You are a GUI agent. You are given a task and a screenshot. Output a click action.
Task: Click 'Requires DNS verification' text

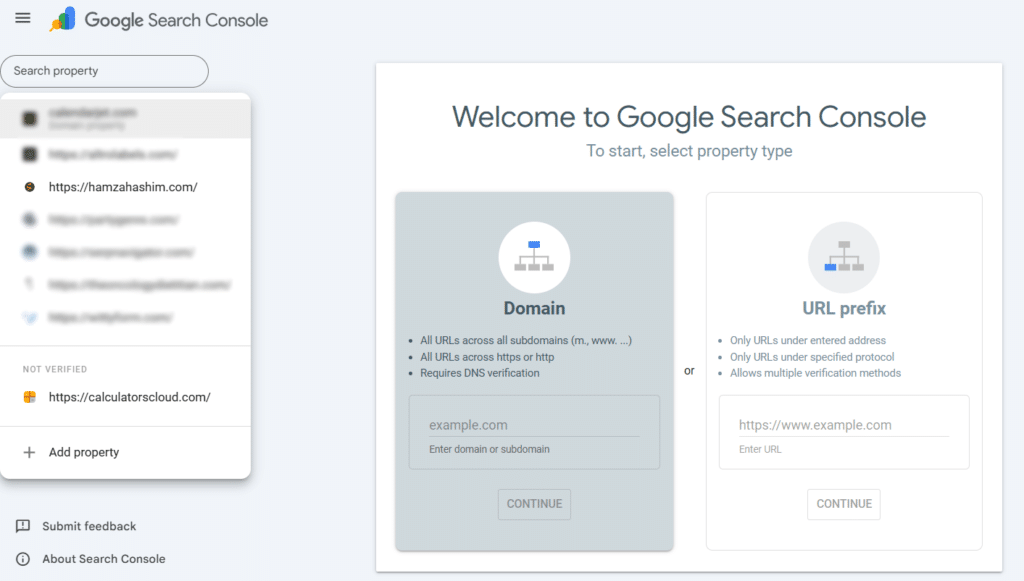click(x=480, y=373)
